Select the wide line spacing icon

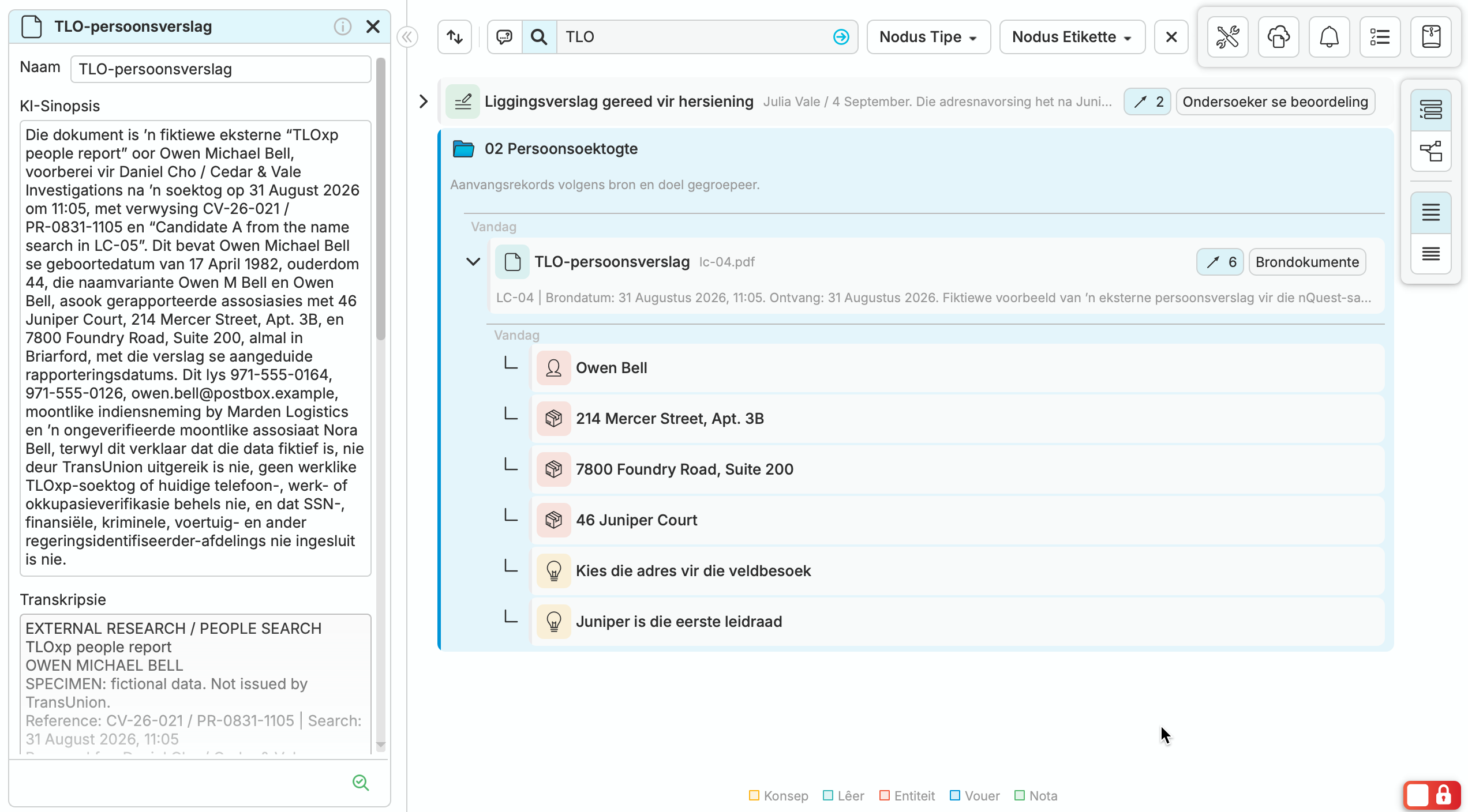pyautogui.click(x=1430, y=212)
